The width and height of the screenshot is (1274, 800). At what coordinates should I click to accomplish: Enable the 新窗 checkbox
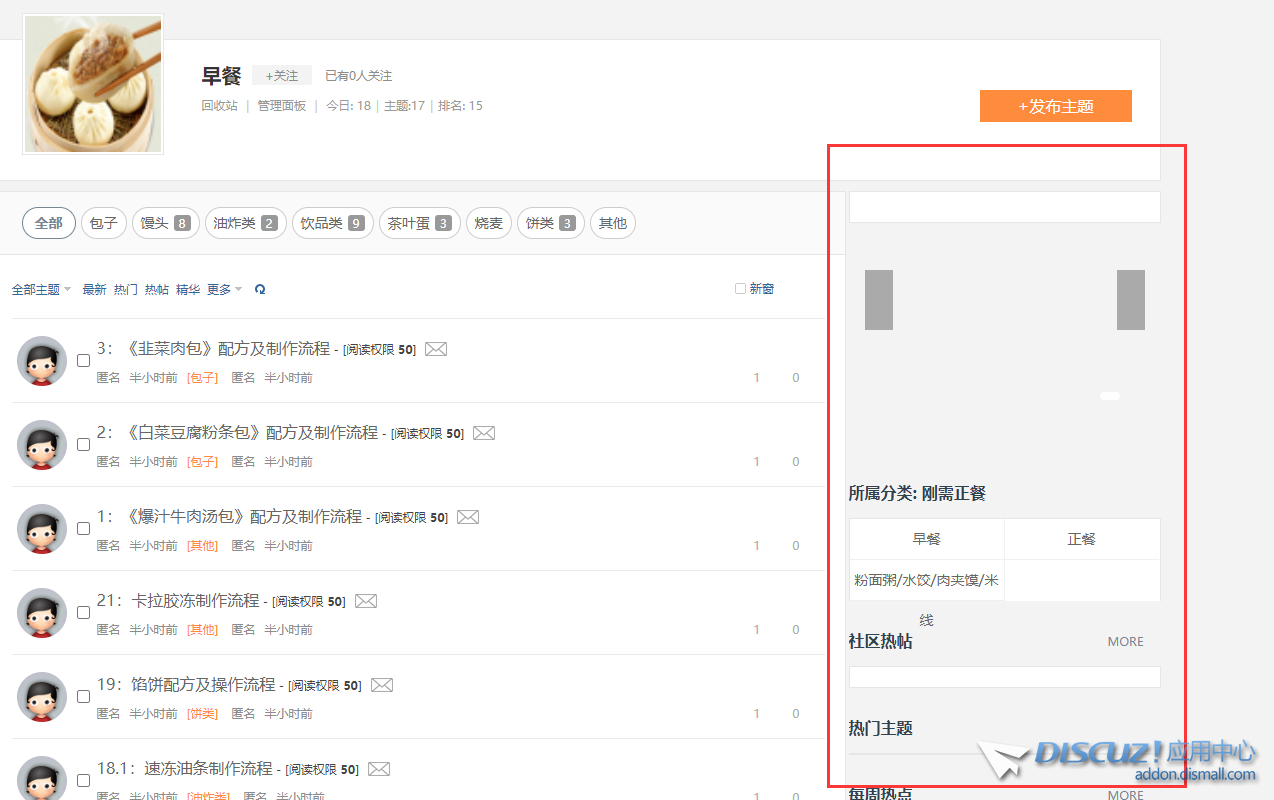tap(740, 289)
